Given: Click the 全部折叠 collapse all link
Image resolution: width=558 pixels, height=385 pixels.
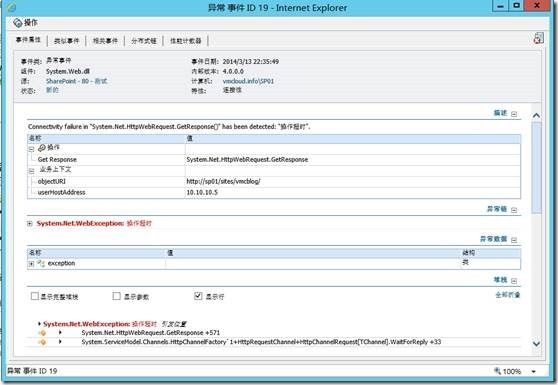Looking at the screenshot, I should [508, 295].
